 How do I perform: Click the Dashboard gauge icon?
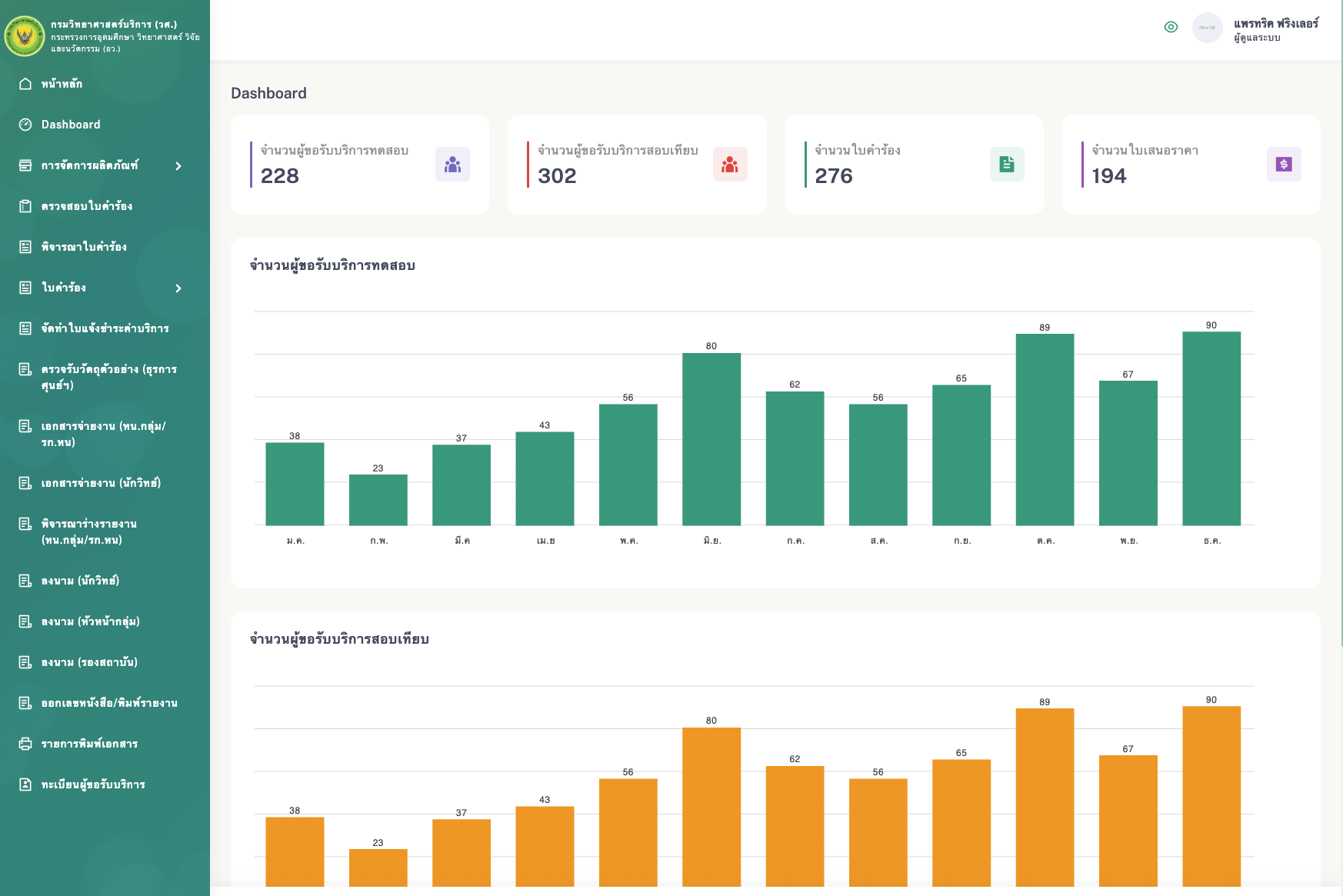pyautogui.click(x=25, y=125)
